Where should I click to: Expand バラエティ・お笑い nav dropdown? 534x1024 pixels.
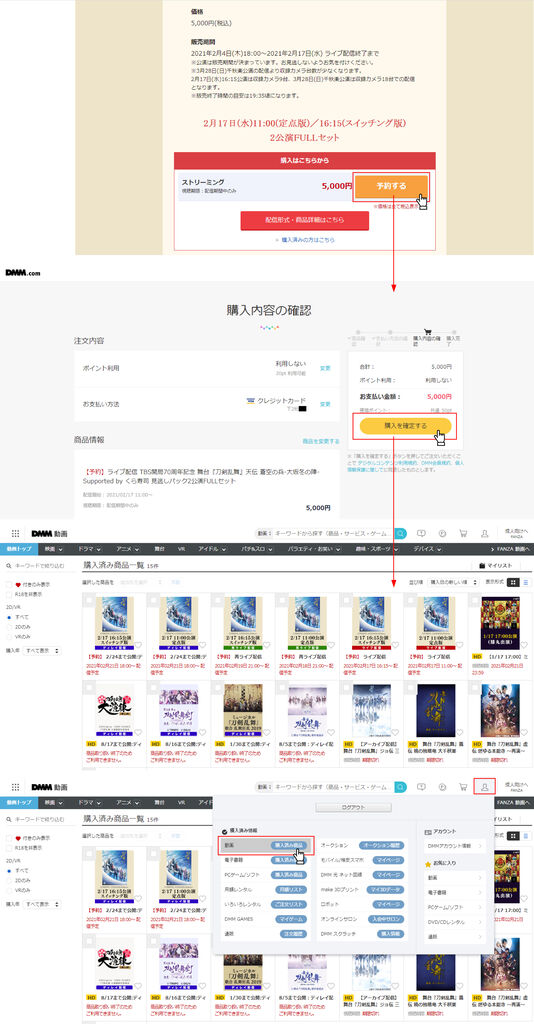[x=315, y=549]
